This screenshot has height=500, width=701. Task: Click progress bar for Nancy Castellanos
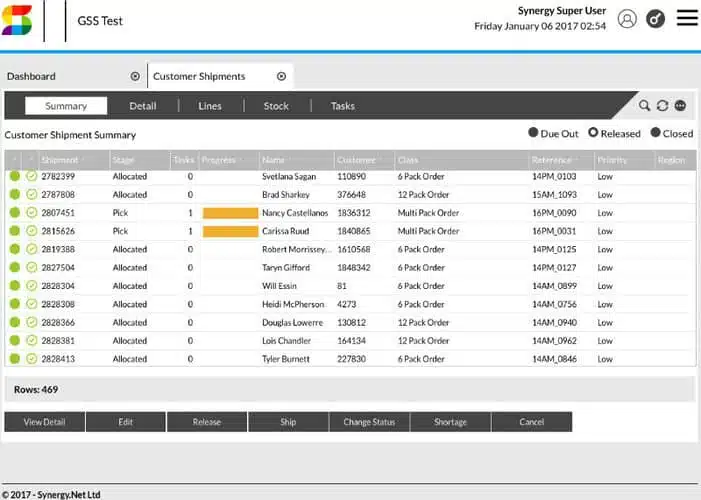point(230,213)
